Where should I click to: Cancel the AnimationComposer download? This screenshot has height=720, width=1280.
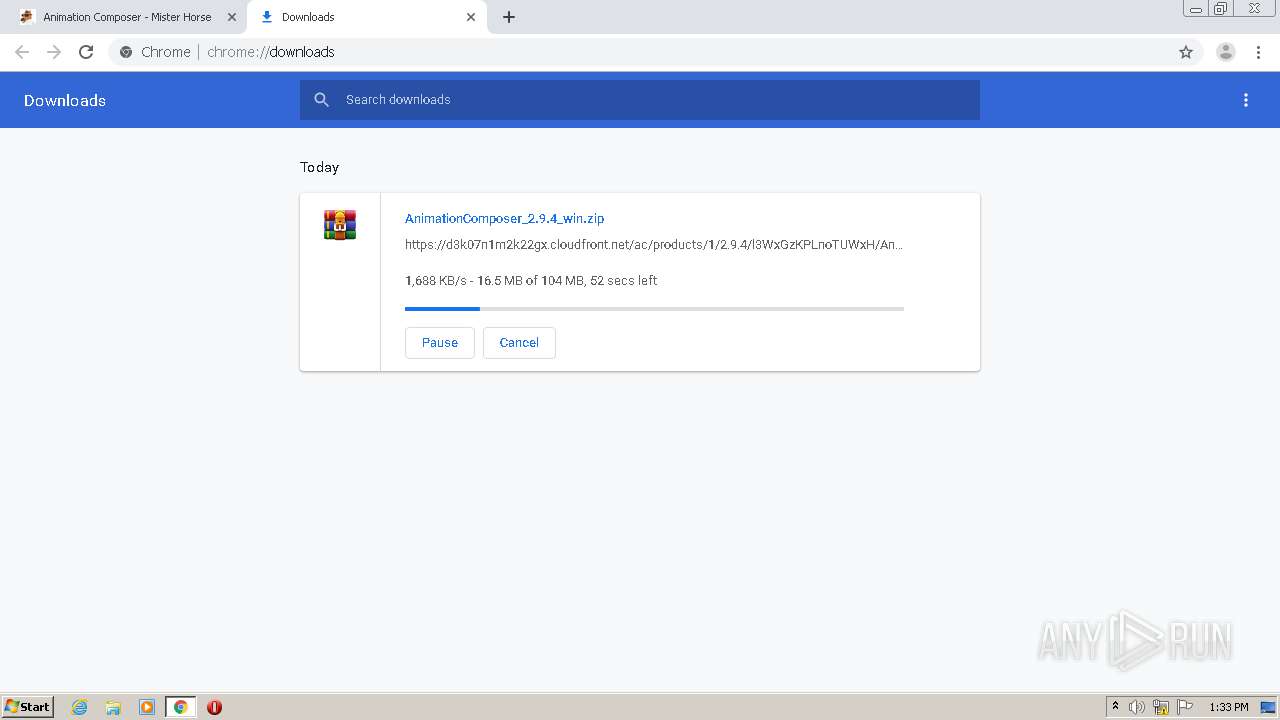(519, 343)
